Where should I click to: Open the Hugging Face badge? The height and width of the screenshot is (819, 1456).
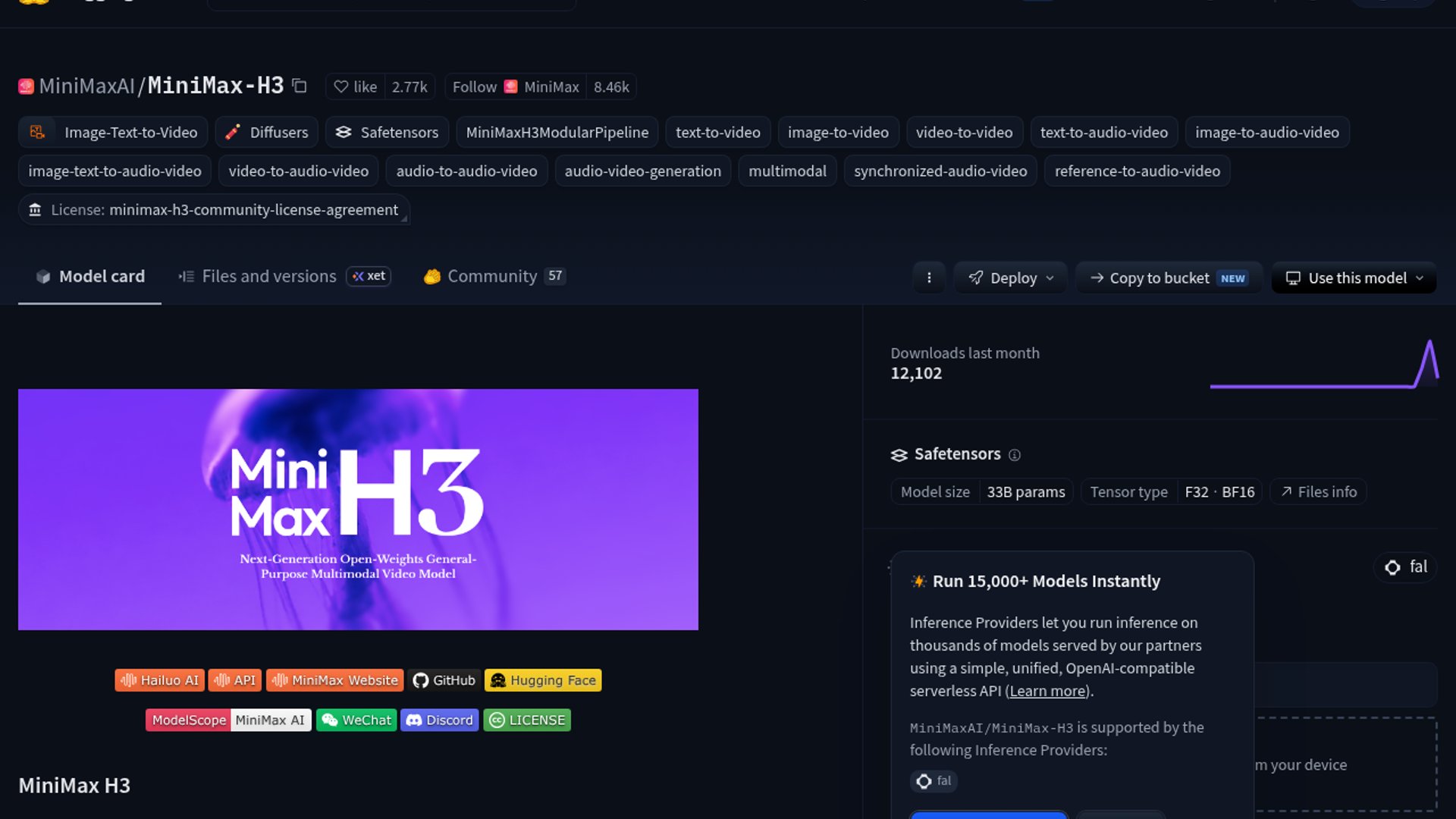coord(543,680)
